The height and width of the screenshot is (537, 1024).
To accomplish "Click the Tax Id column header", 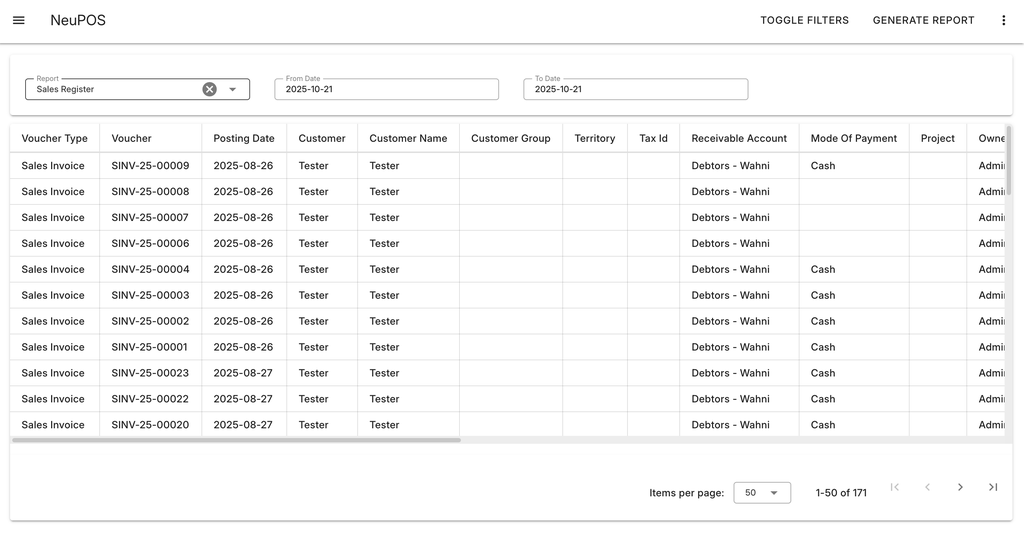I will 653,138.
